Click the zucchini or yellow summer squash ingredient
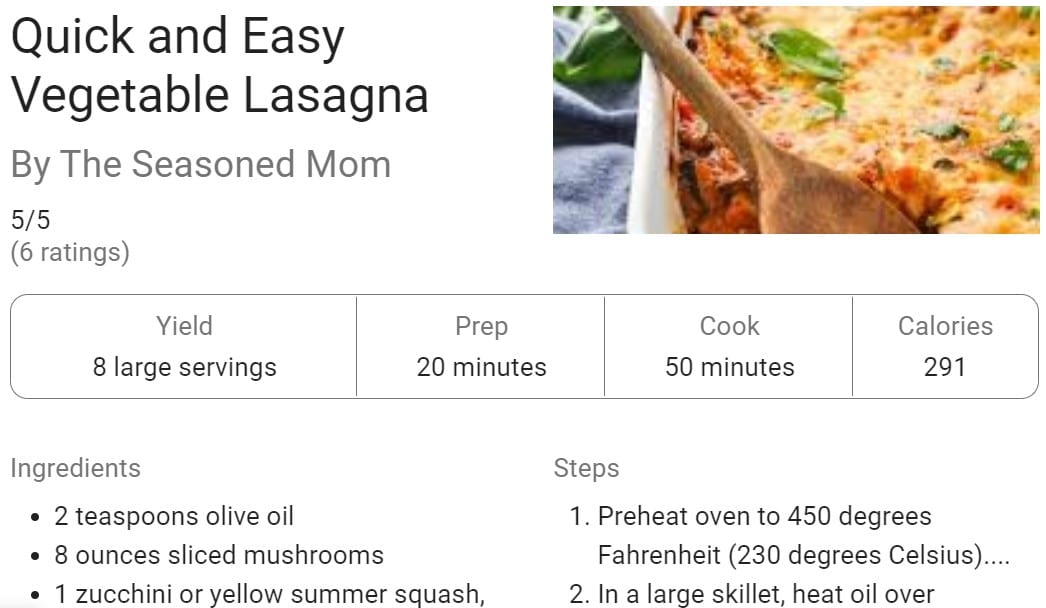1046x608 pixels. [x=269, y=595]
